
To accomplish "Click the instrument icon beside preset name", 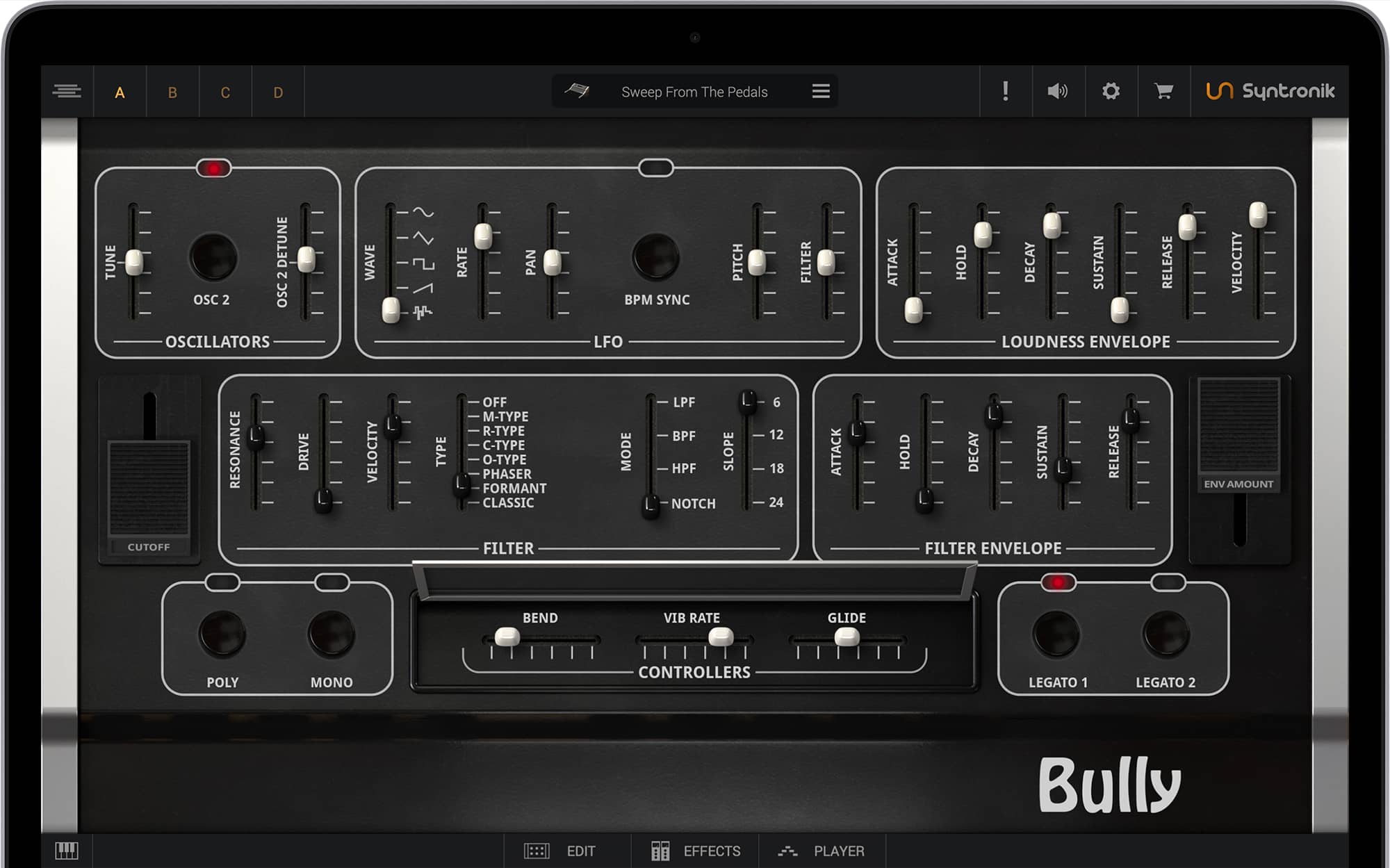I will 576,90.
